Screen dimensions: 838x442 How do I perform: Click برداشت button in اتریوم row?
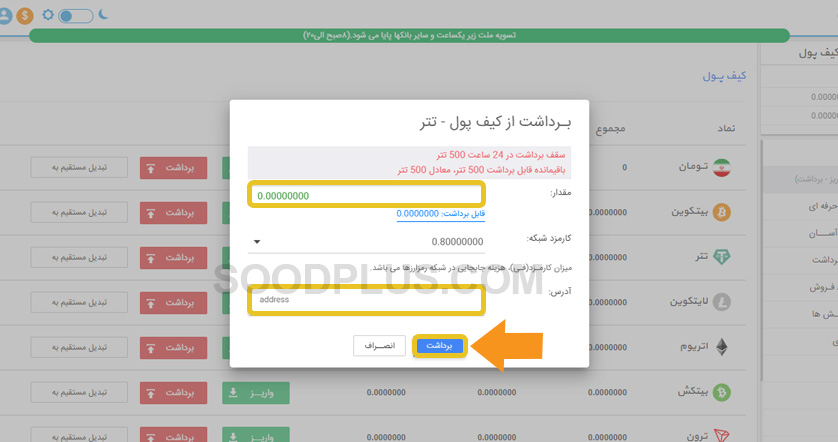point(173,347)
